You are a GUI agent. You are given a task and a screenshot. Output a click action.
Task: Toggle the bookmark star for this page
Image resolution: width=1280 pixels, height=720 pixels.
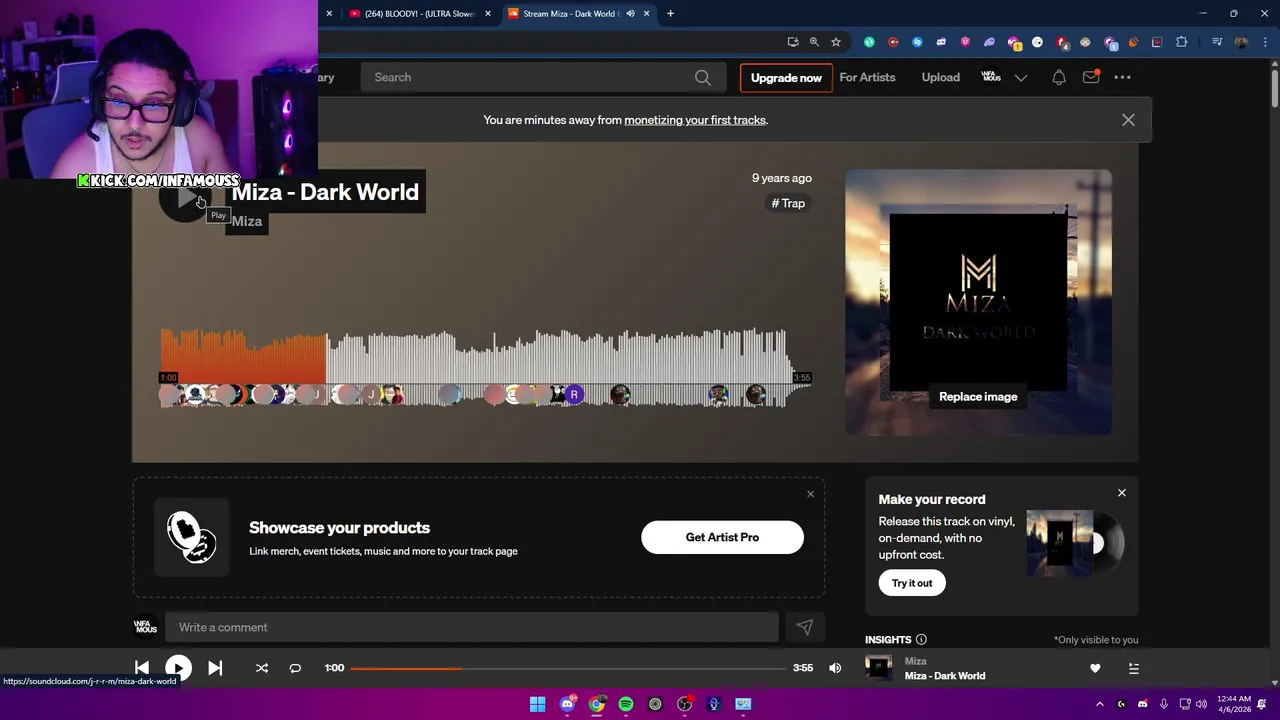click(836, 42)
